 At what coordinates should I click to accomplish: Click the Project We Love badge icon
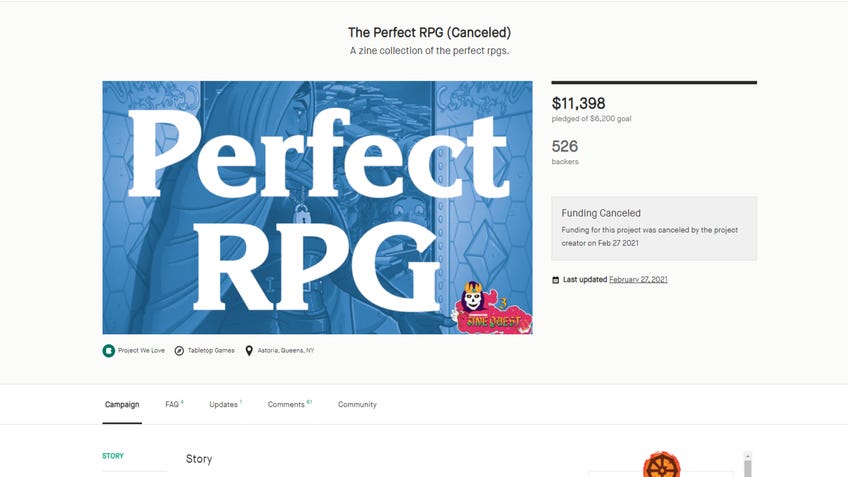[x=109, y=351]
